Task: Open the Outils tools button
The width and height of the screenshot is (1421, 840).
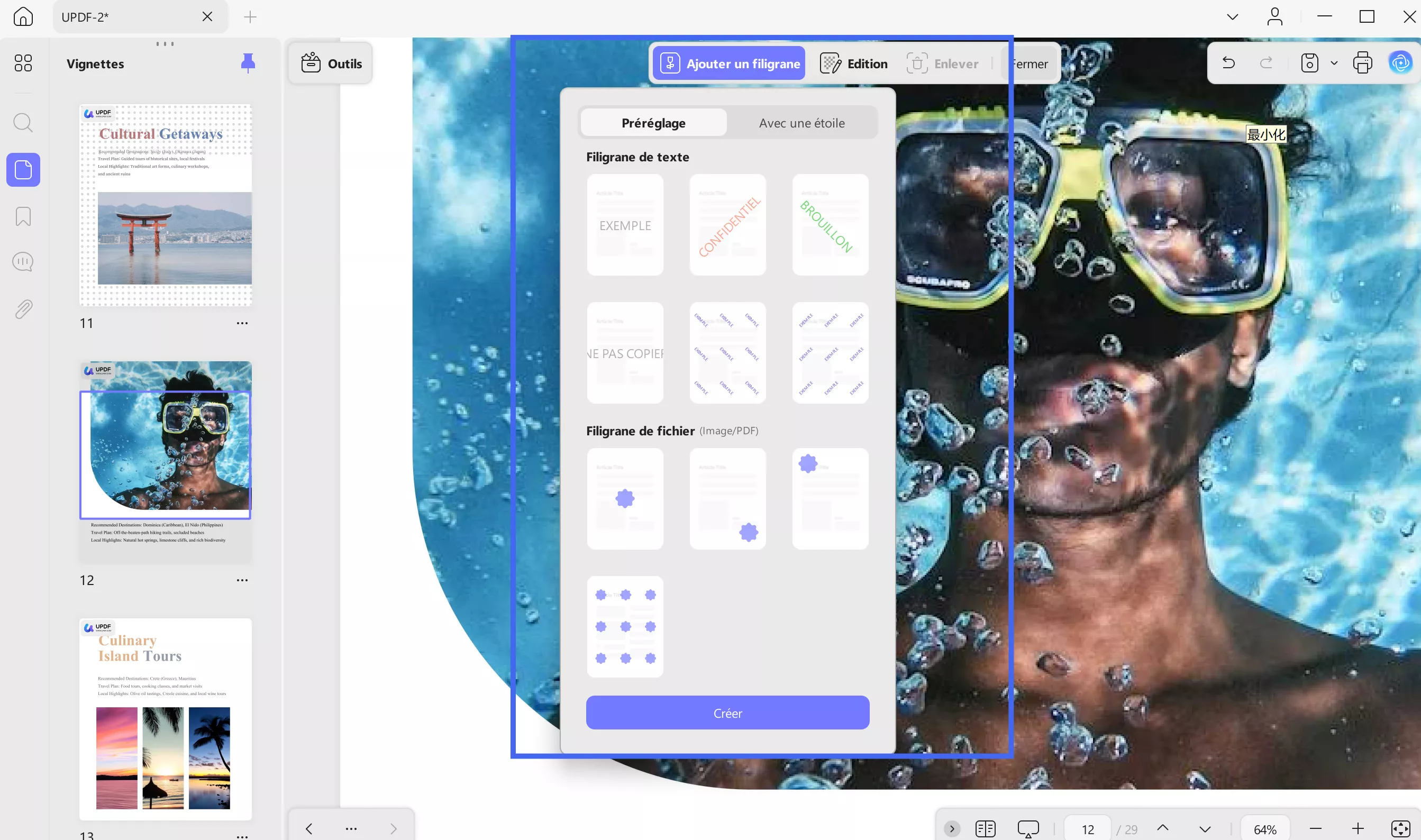Action: click(331, 63)
